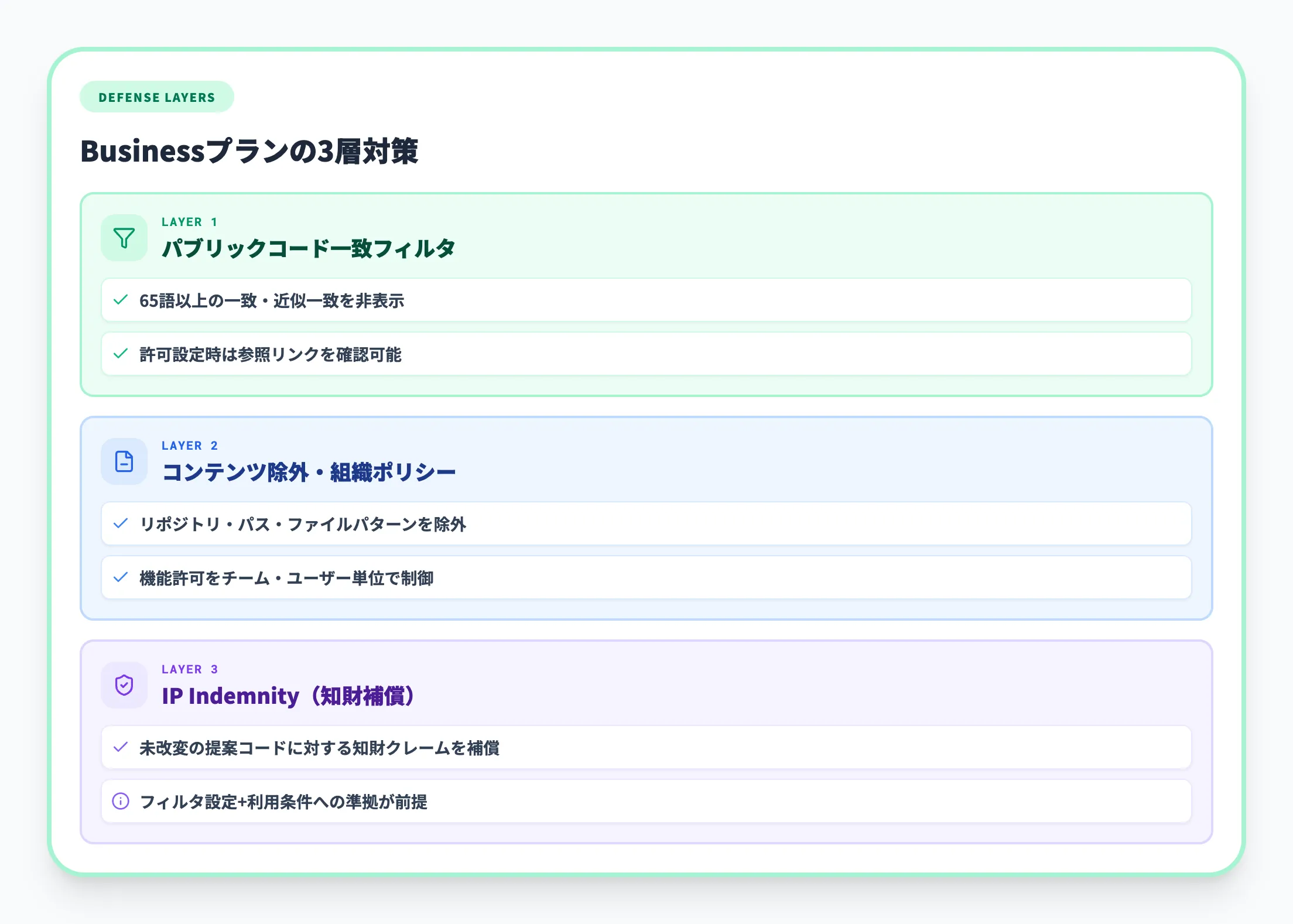Click checkmark beside リポジトリ・パス item
Screen dimensions: 1293x924
coord(121,524)
